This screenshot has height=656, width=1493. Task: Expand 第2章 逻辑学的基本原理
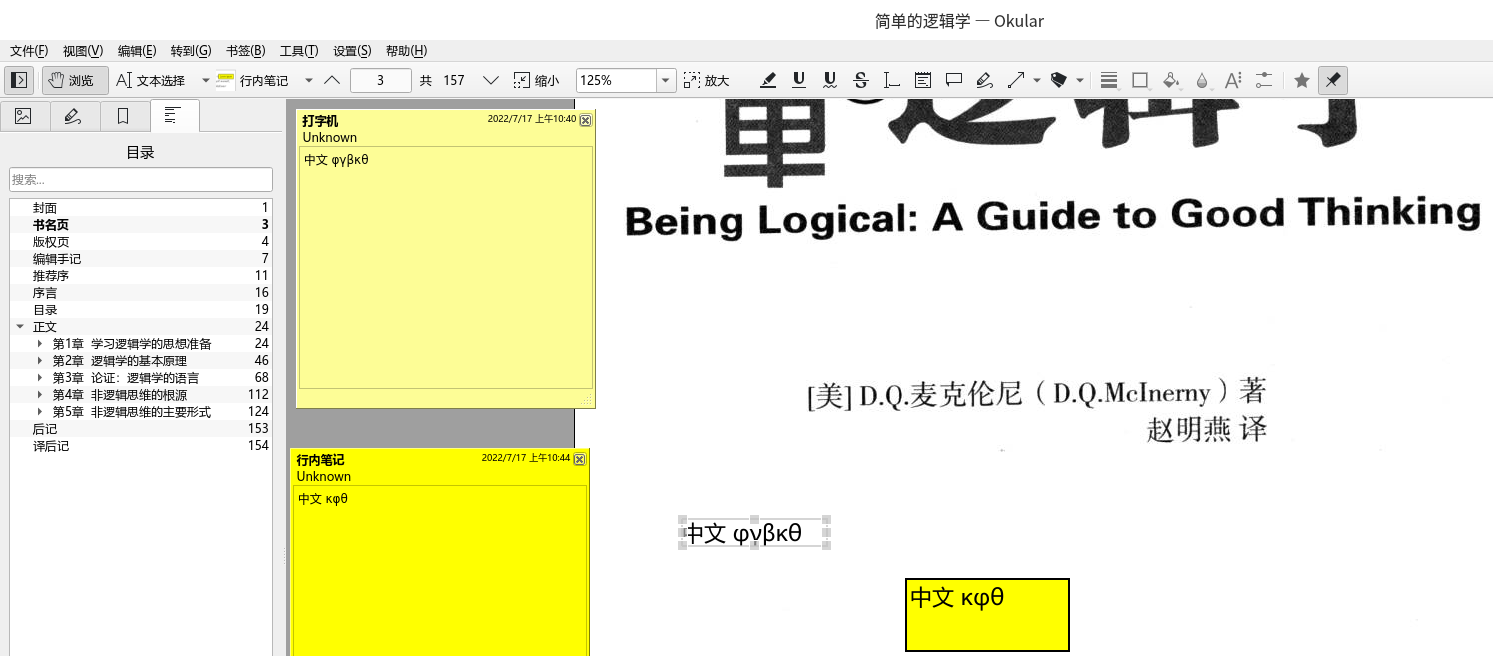tap(40, 361)
